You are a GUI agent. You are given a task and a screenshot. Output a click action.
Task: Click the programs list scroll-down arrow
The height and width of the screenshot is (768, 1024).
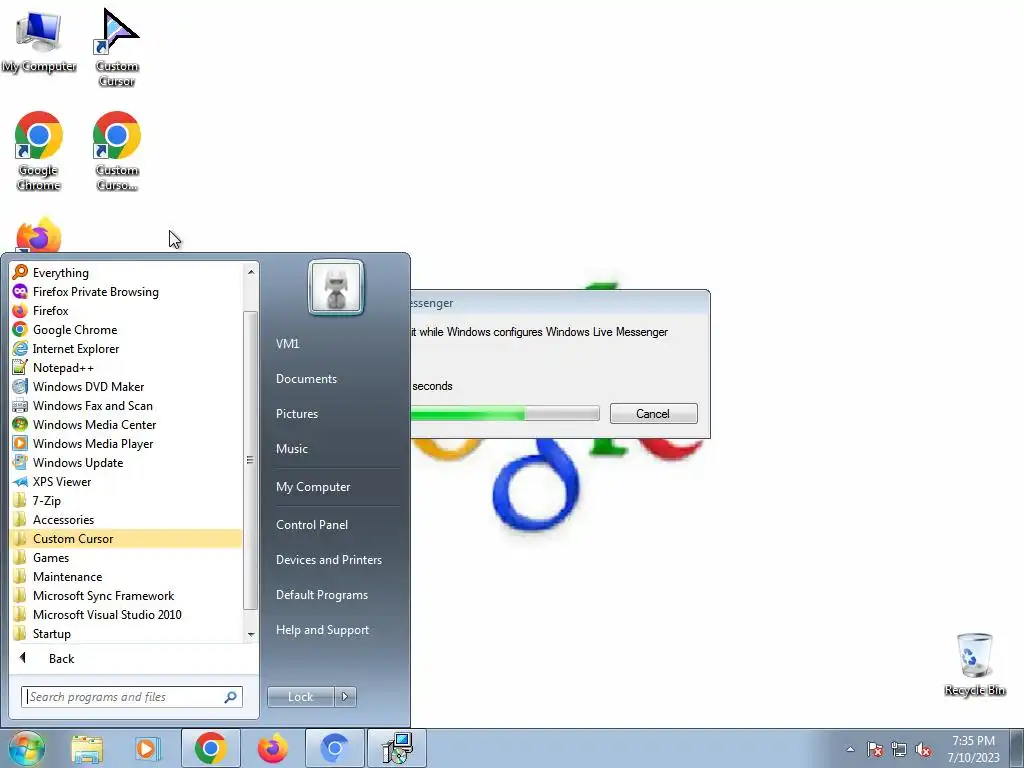251,634
